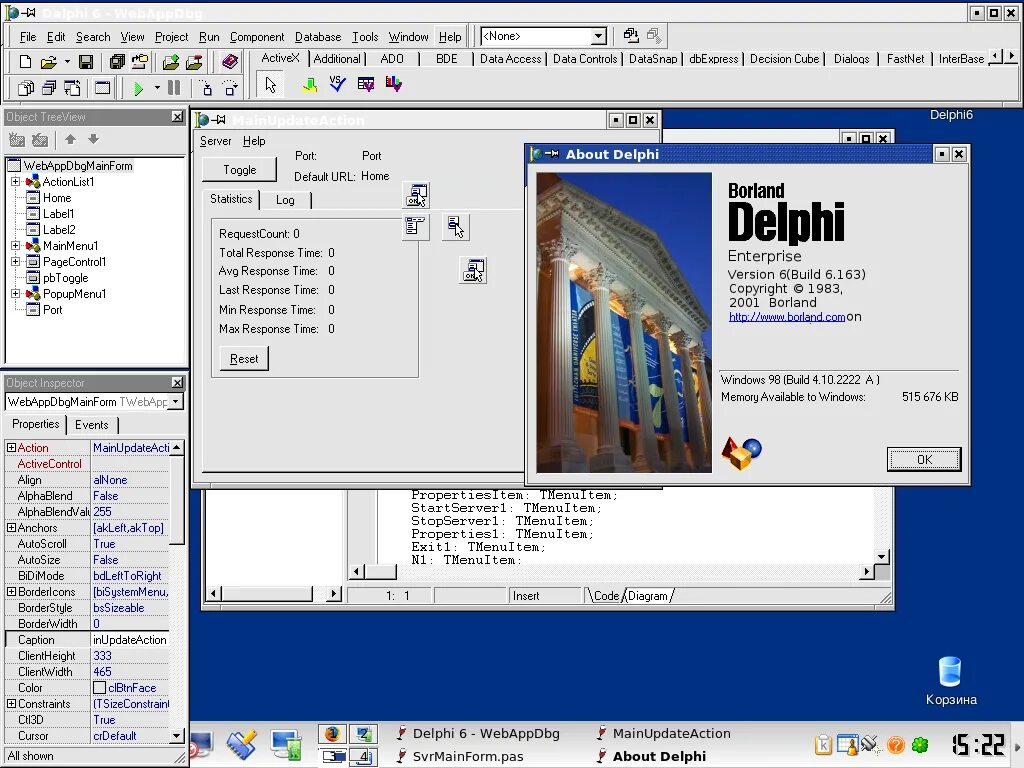Click the Step Over debug icon

(x=230, y=88)
